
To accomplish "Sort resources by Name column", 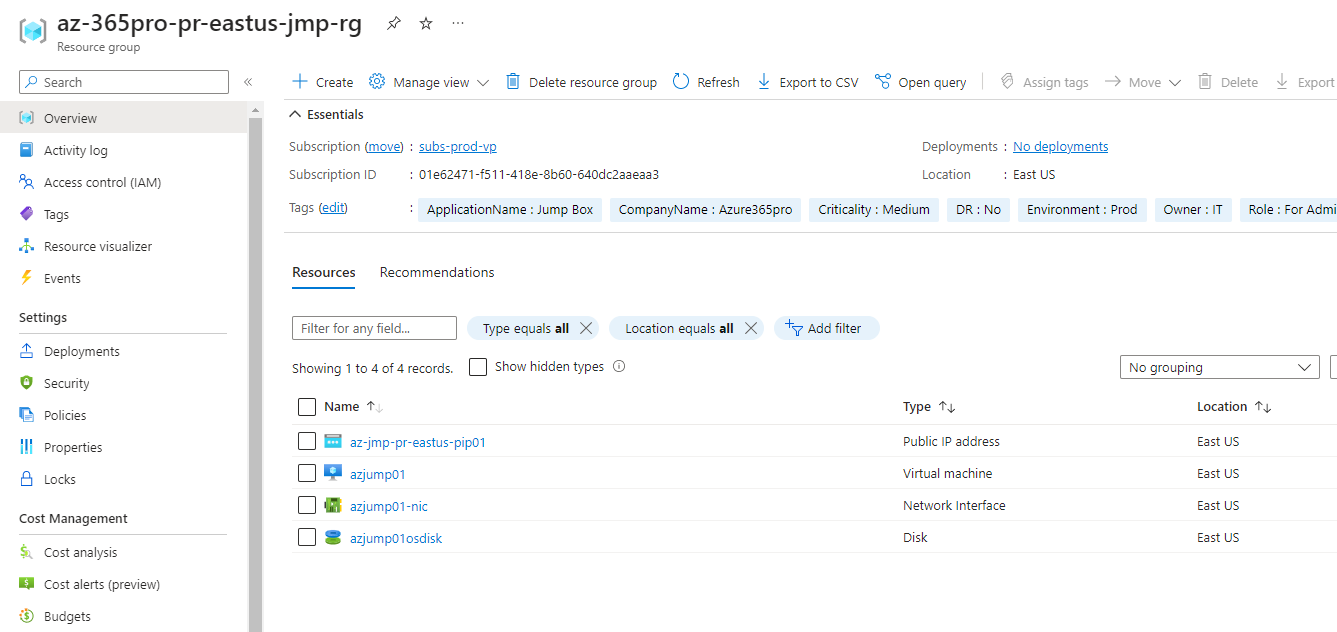I will click(354, 407).
